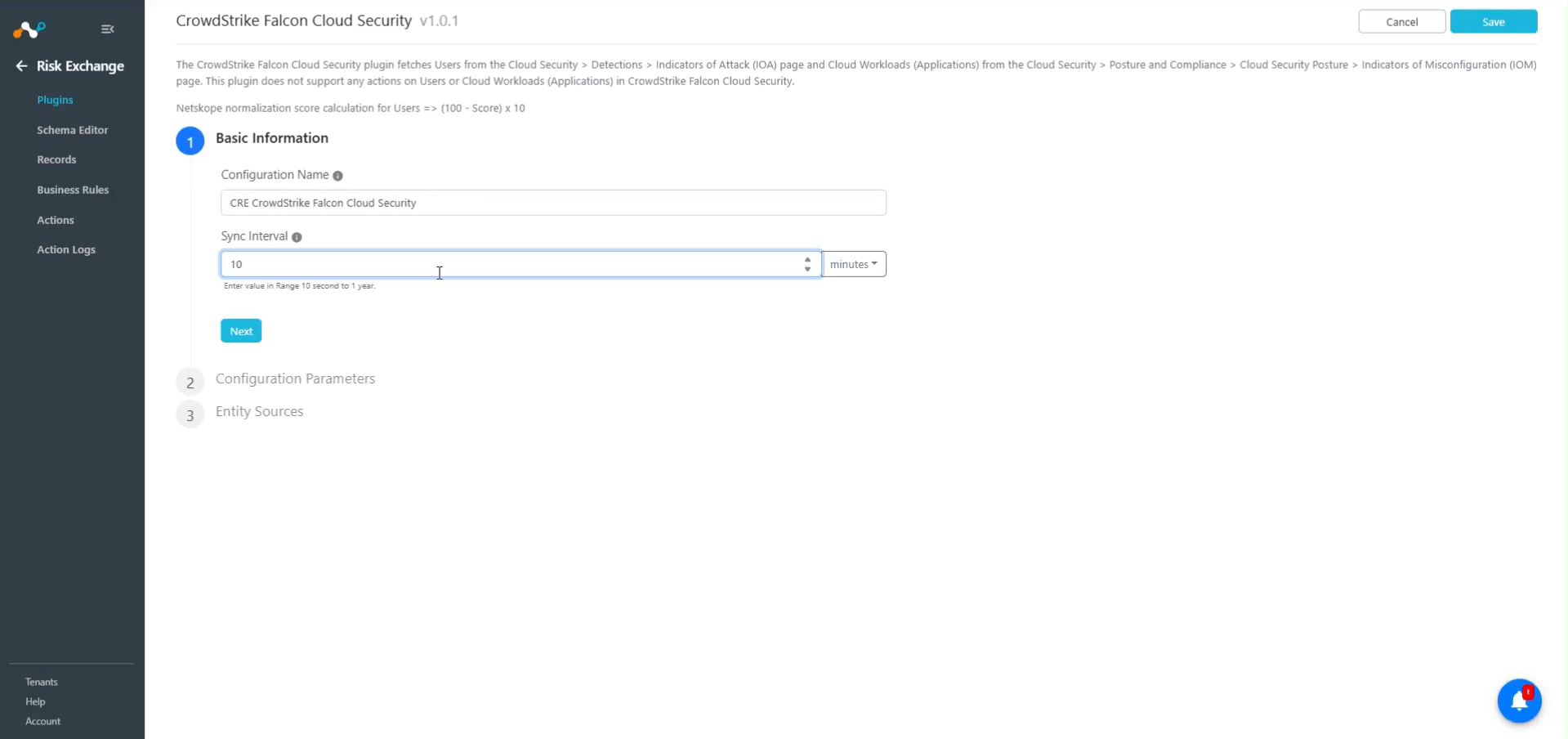
Task: Focus the Configuration Name field
Action: (x=553, y=203)
